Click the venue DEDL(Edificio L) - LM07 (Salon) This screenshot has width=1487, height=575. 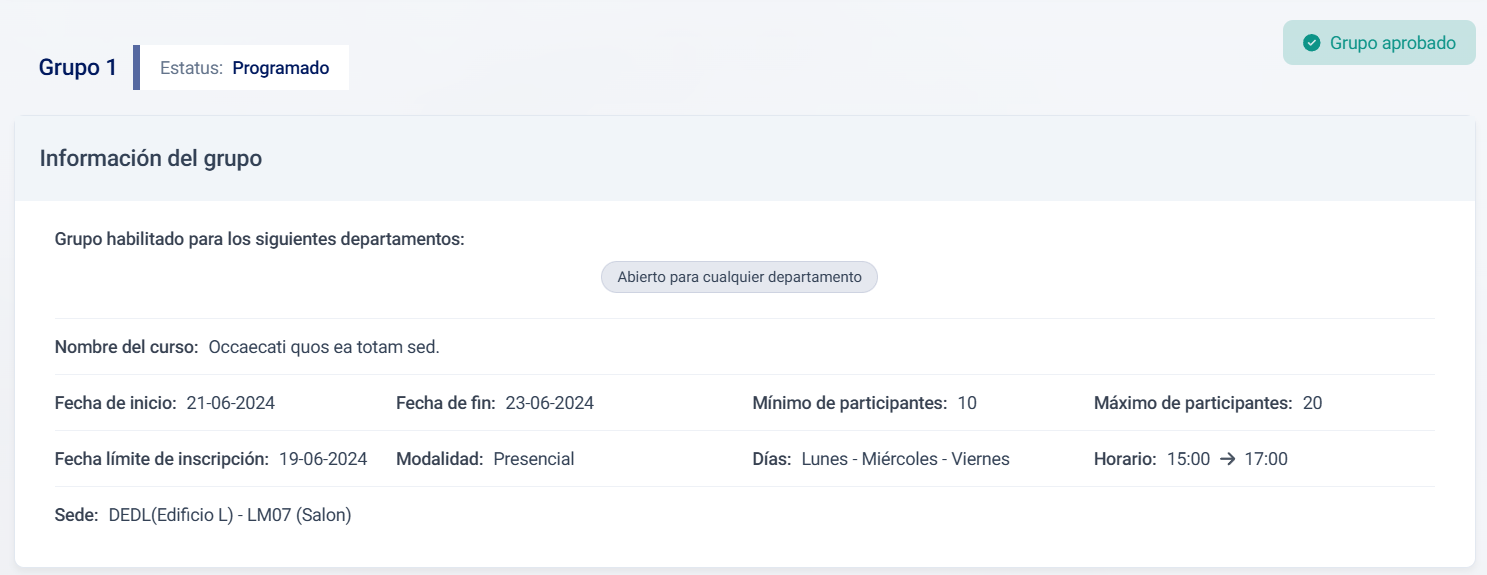click(230, 515)
